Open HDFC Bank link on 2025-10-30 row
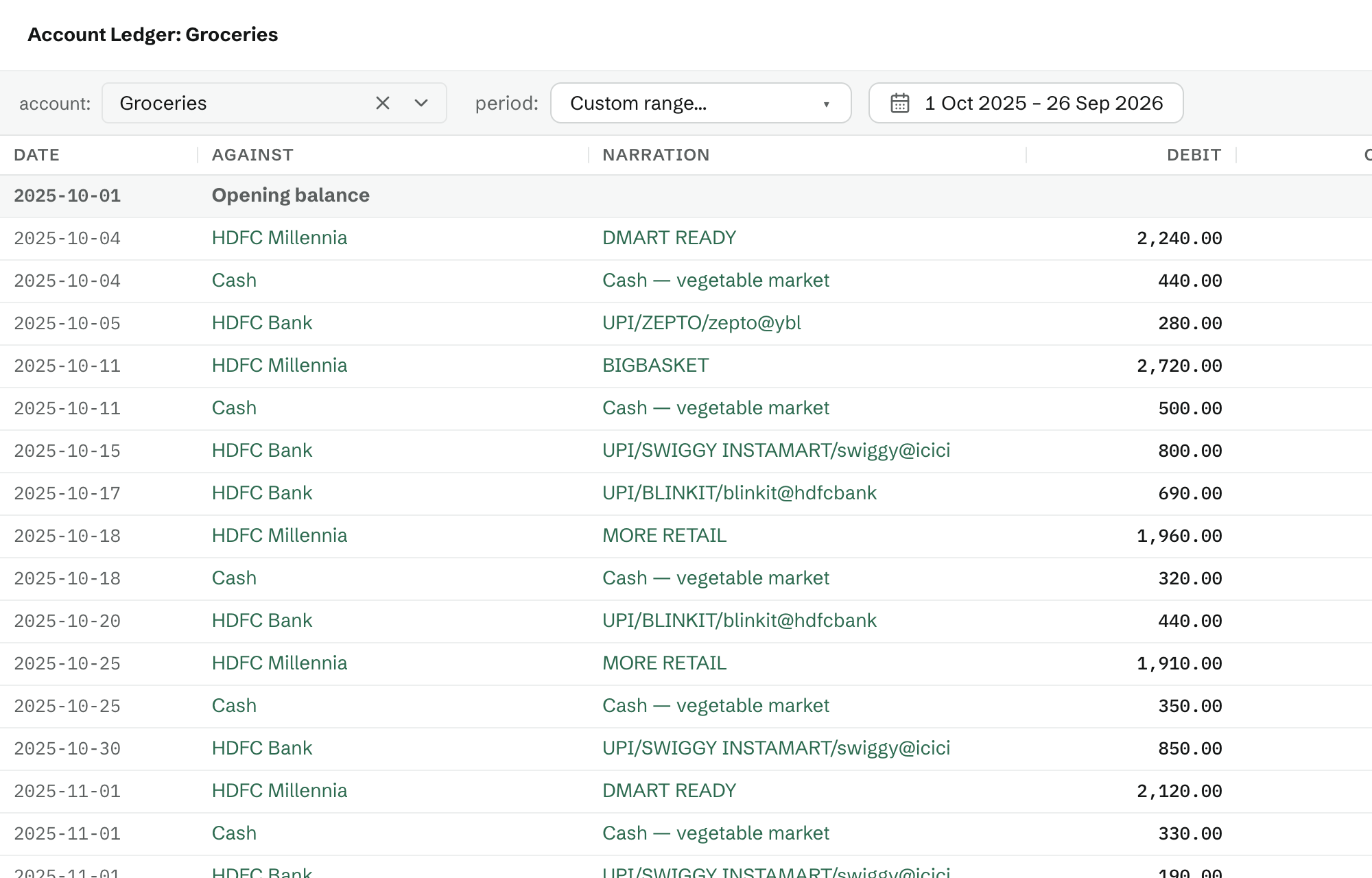The height and width of the screenshot is (878, 1372). tap(262, 748)
